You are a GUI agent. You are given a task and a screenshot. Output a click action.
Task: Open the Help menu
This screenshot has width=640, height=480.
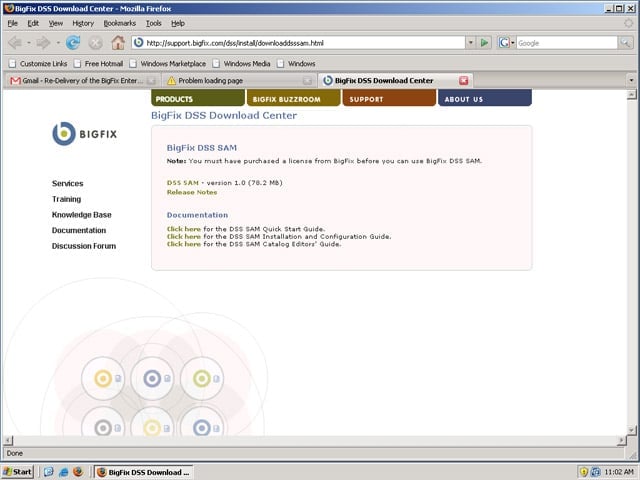(178, 23)
